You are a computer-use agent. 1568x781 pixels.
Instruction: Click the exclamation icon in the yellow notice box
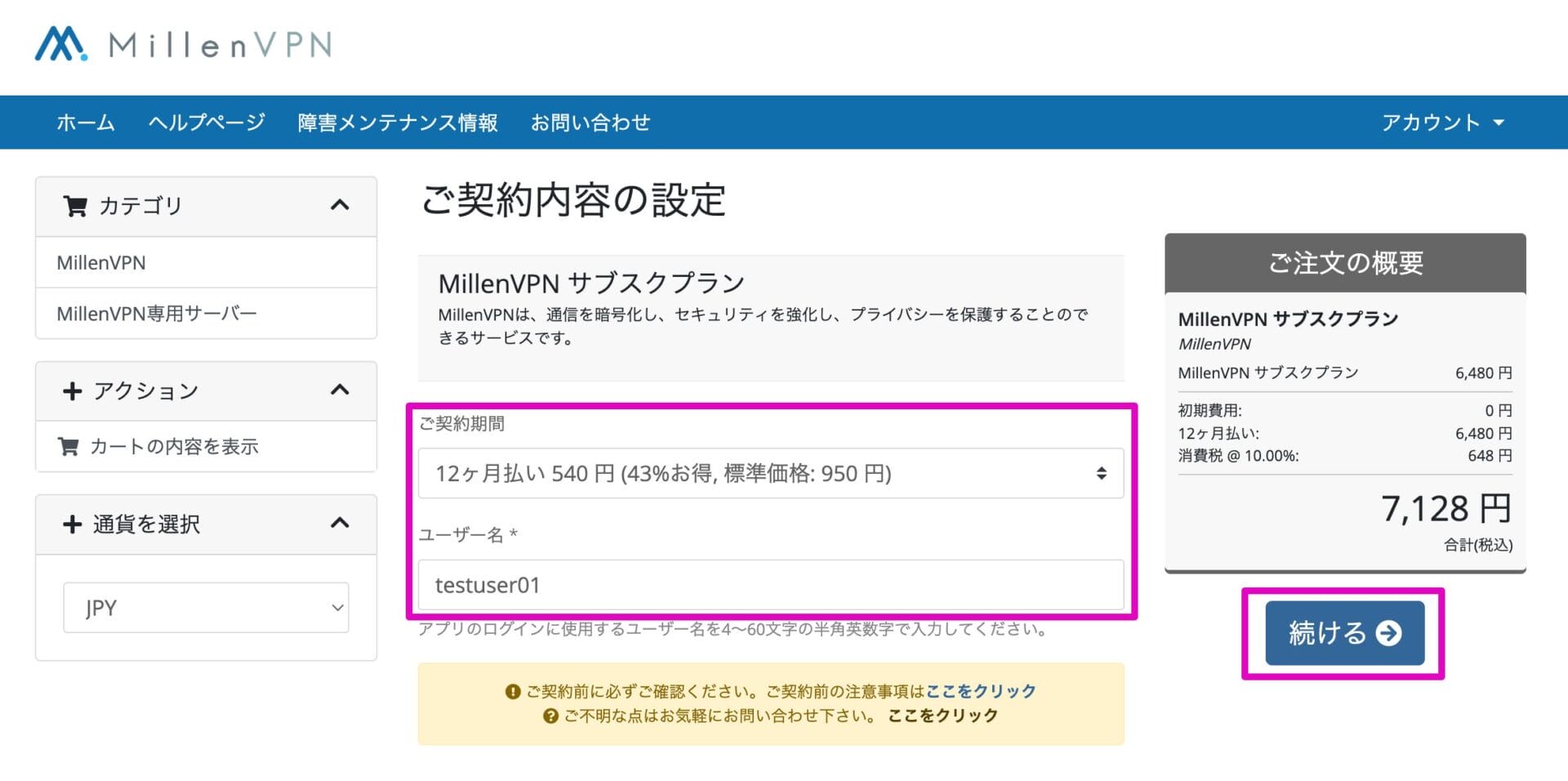click(513, 690)
